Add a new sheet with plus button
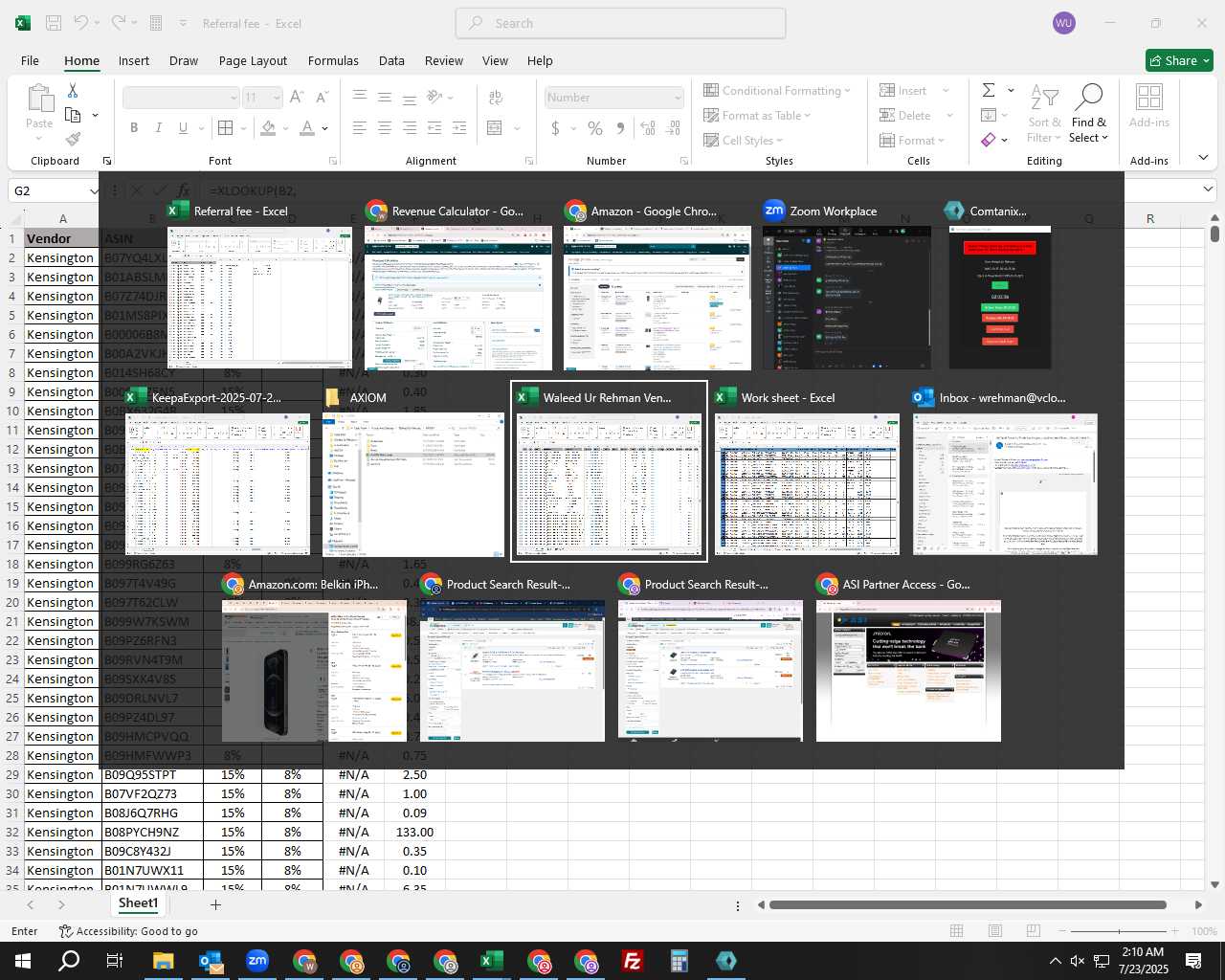Image resolution: width=1225 pixels, height=980 pixels. click(x=215, y=904)
